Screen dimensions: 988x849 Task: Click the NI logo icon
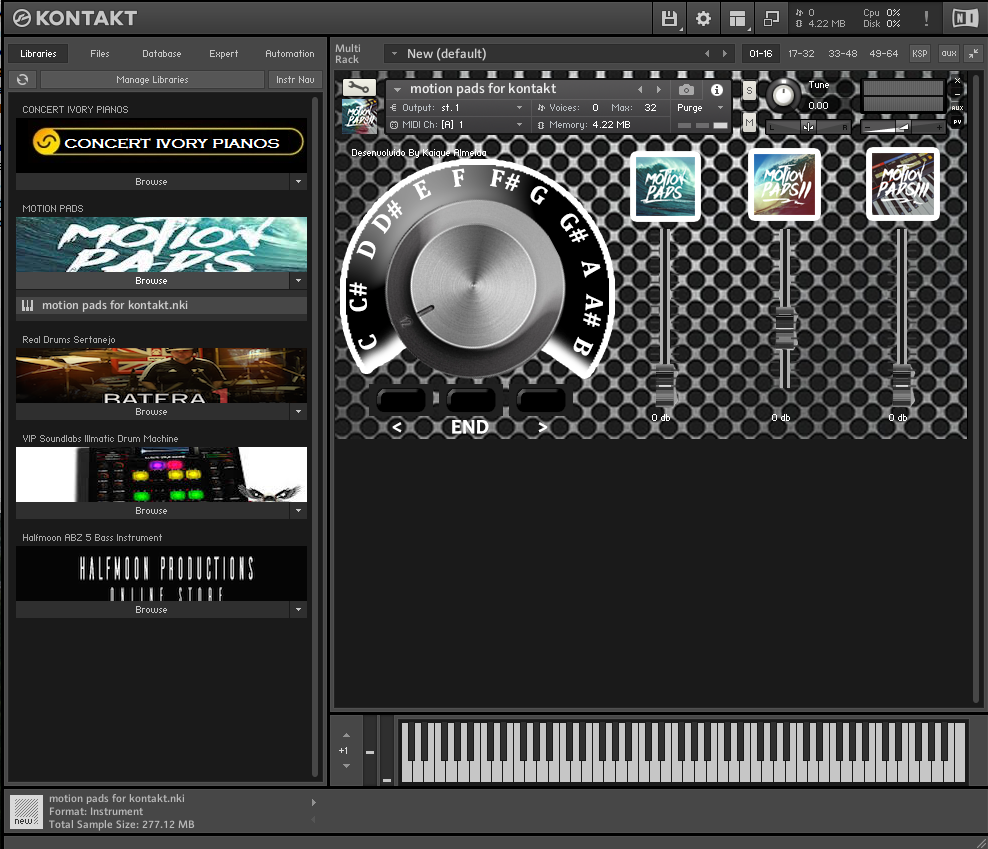(x=965, y=18)
